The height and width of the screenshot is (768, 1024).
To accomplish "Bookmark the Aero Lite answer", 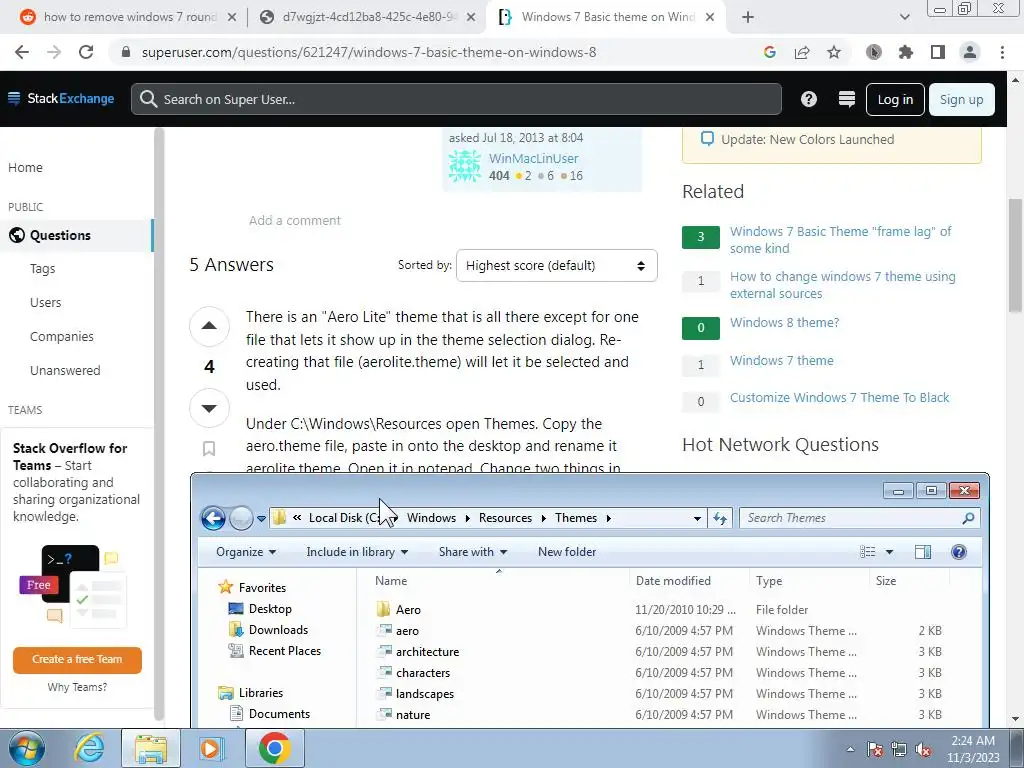I will pyautogui.click(x=209, y=449).
